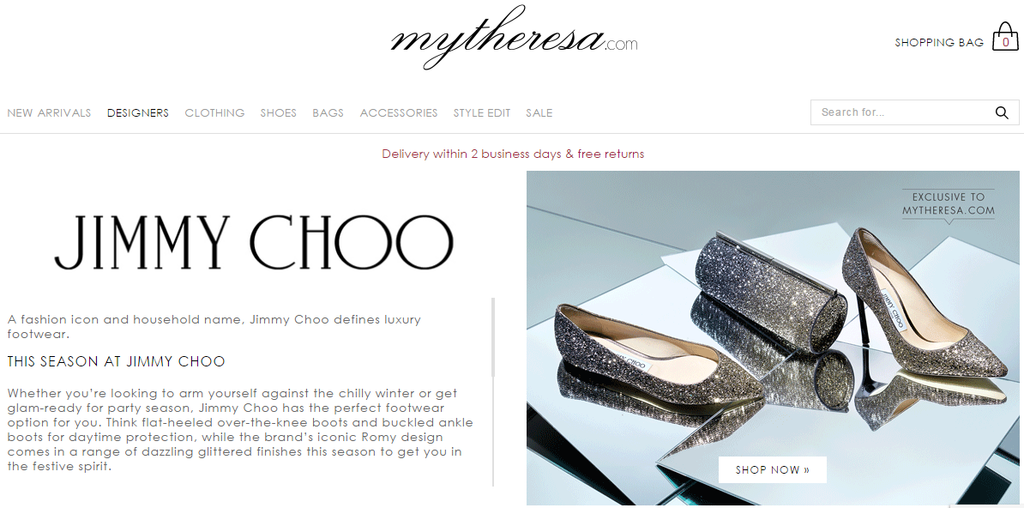Open the Designers menu
The image size is (1024, 508).
click(x=138, y=113)
